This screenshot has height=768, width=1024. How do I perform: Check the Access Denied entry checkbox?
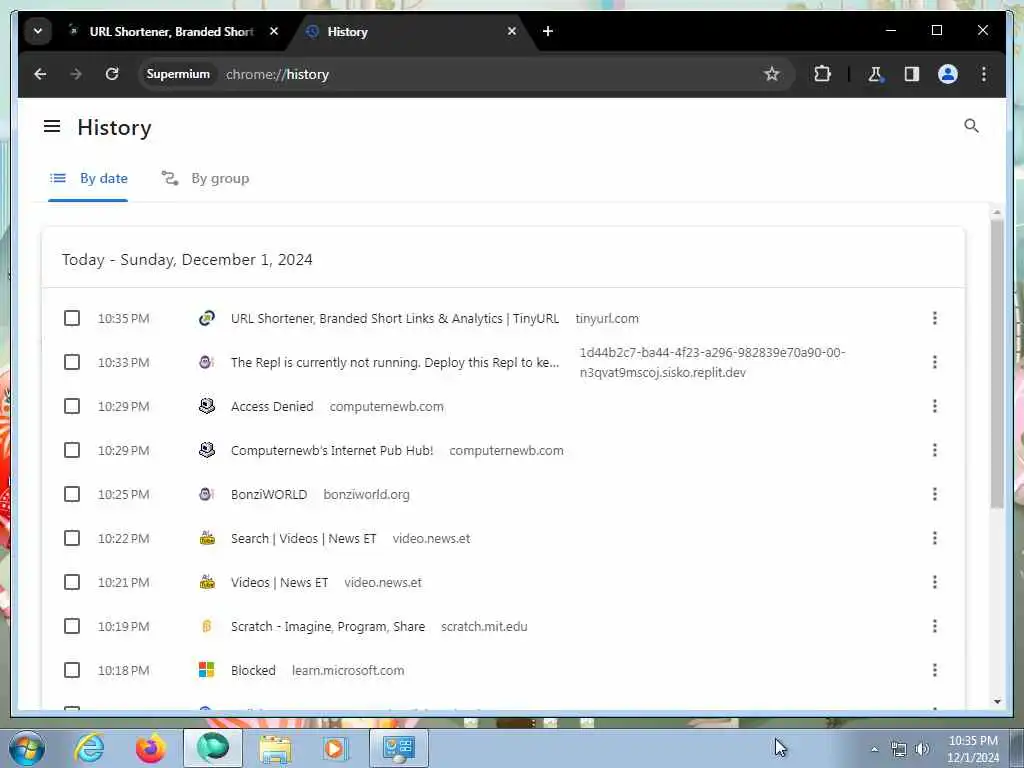(72, 406)
